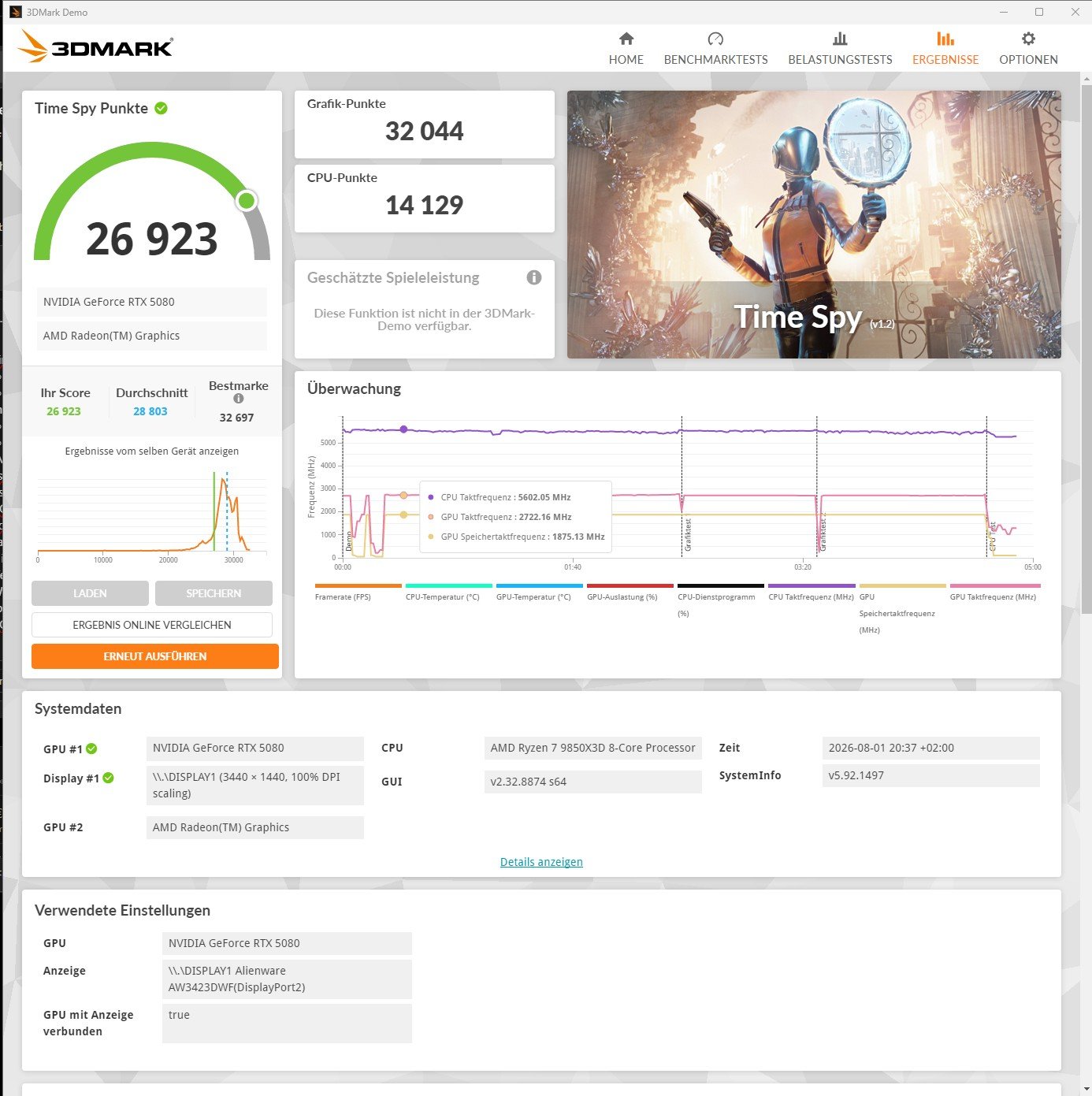Click the Bestmarke value 32 697
The height and width of the screenshot is (1096, 1092).
tap(236, 418)
